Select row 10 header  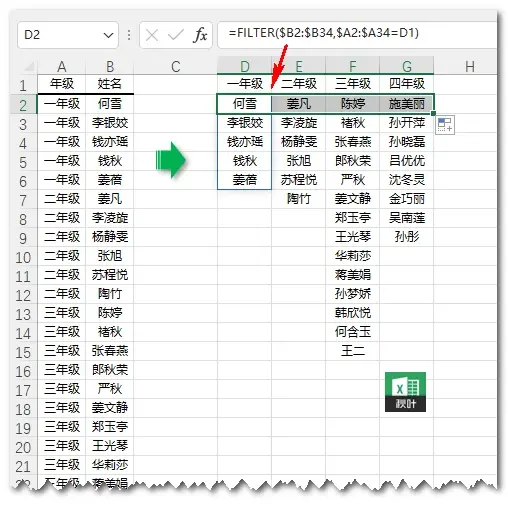[x=23, y=256]
